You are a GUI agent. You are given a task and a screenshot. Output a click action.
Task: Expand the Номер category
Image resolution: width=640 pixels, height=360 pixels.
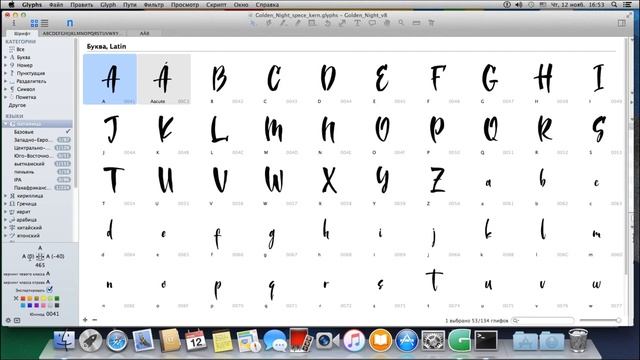[6, 65]
